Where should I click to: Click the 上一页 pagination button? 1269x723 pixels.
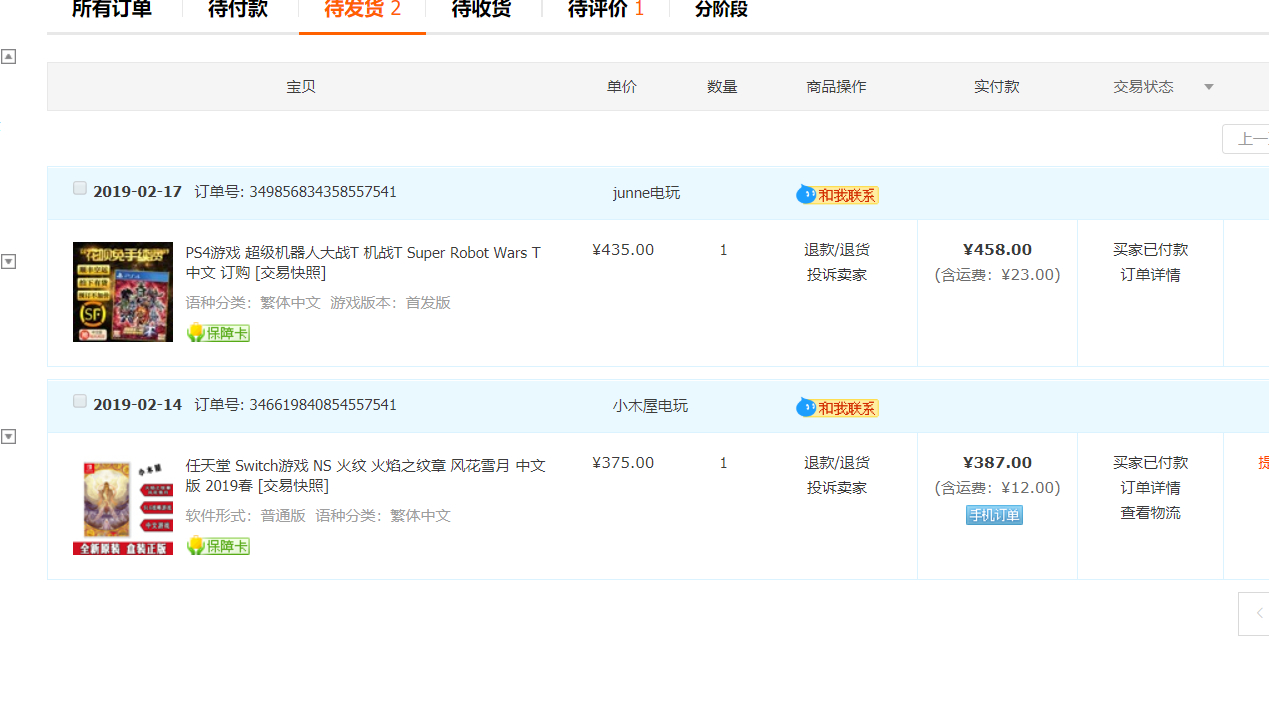(x=1246, y=139)
